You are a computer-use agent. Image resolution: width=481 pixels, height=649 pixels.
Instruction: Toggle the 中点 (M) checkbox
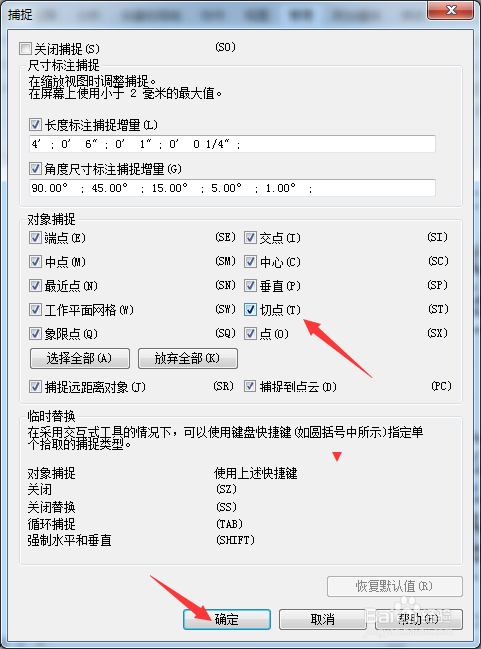click(35, 262)
